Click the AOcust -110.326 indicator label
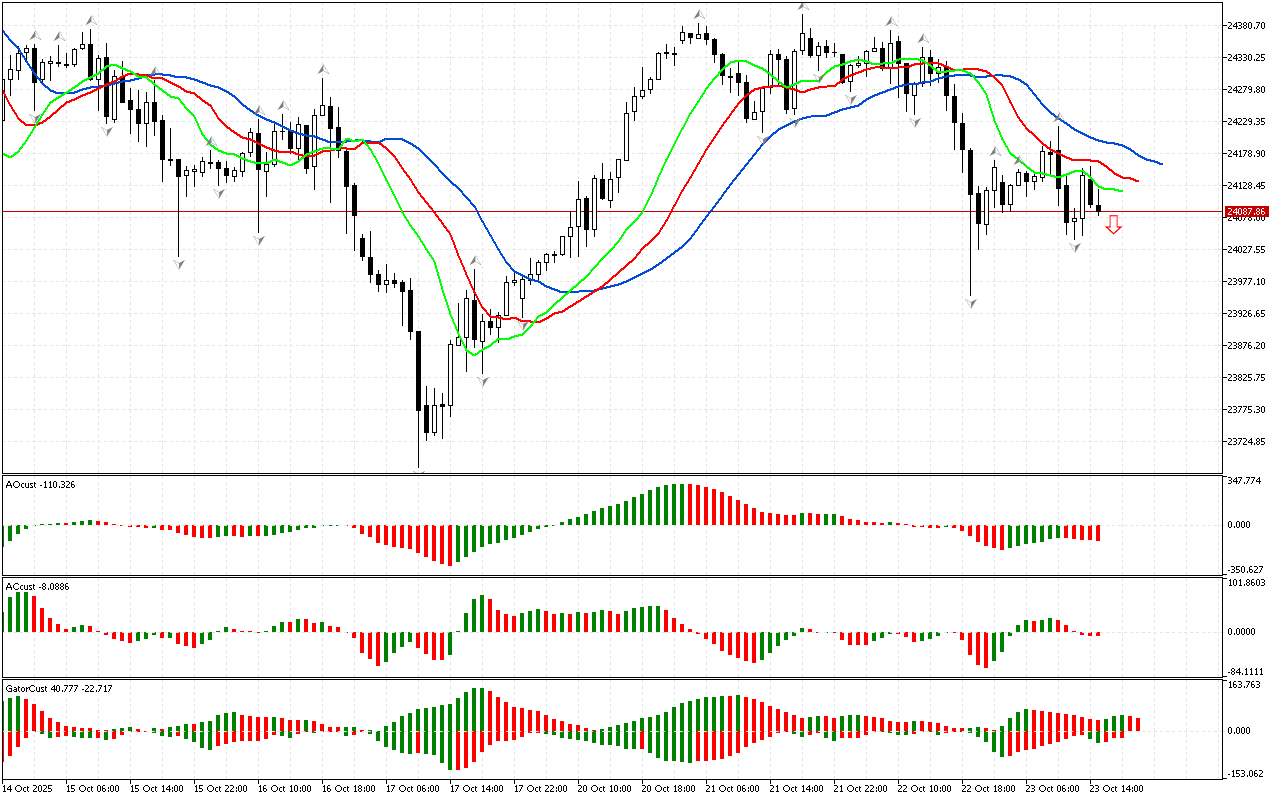 pyautogui.click(x=40, y=484)
